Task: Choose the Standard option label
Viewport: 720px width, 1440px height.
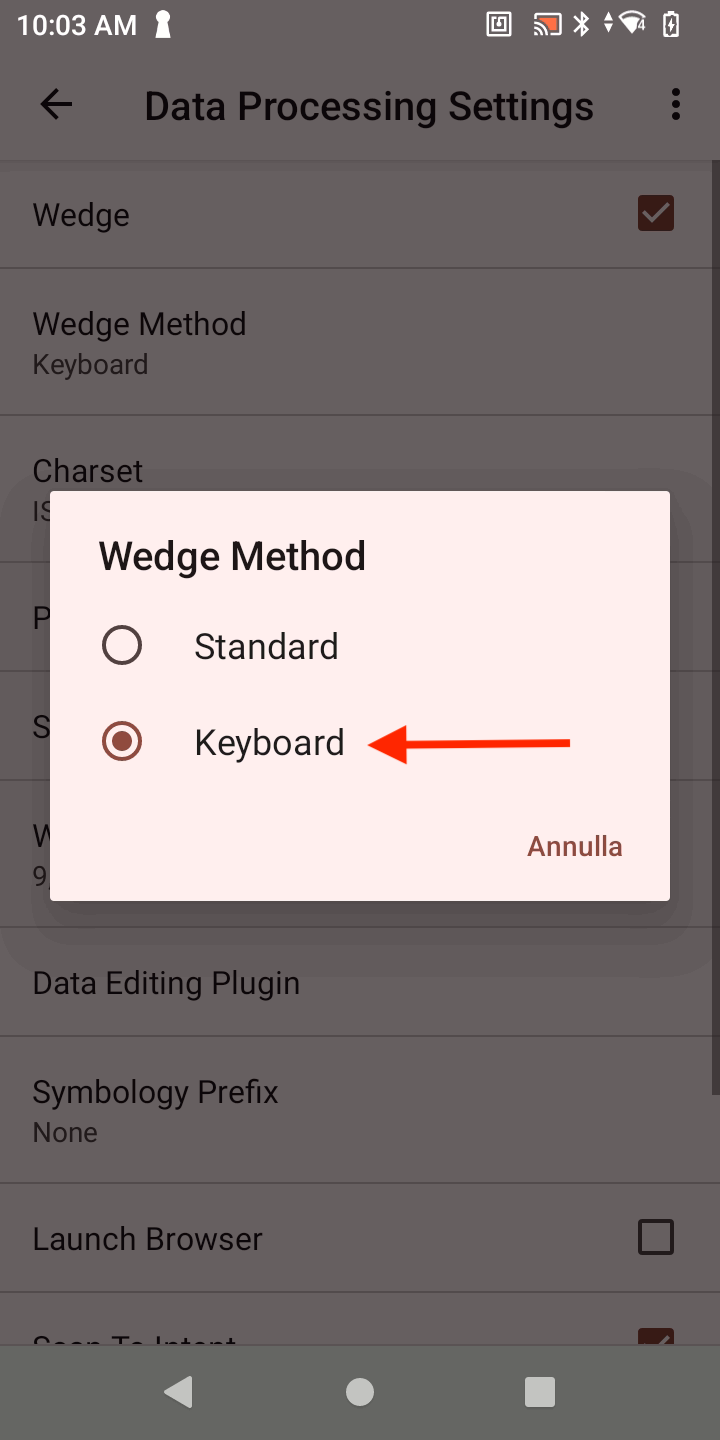Action: [x=266, y=647]
